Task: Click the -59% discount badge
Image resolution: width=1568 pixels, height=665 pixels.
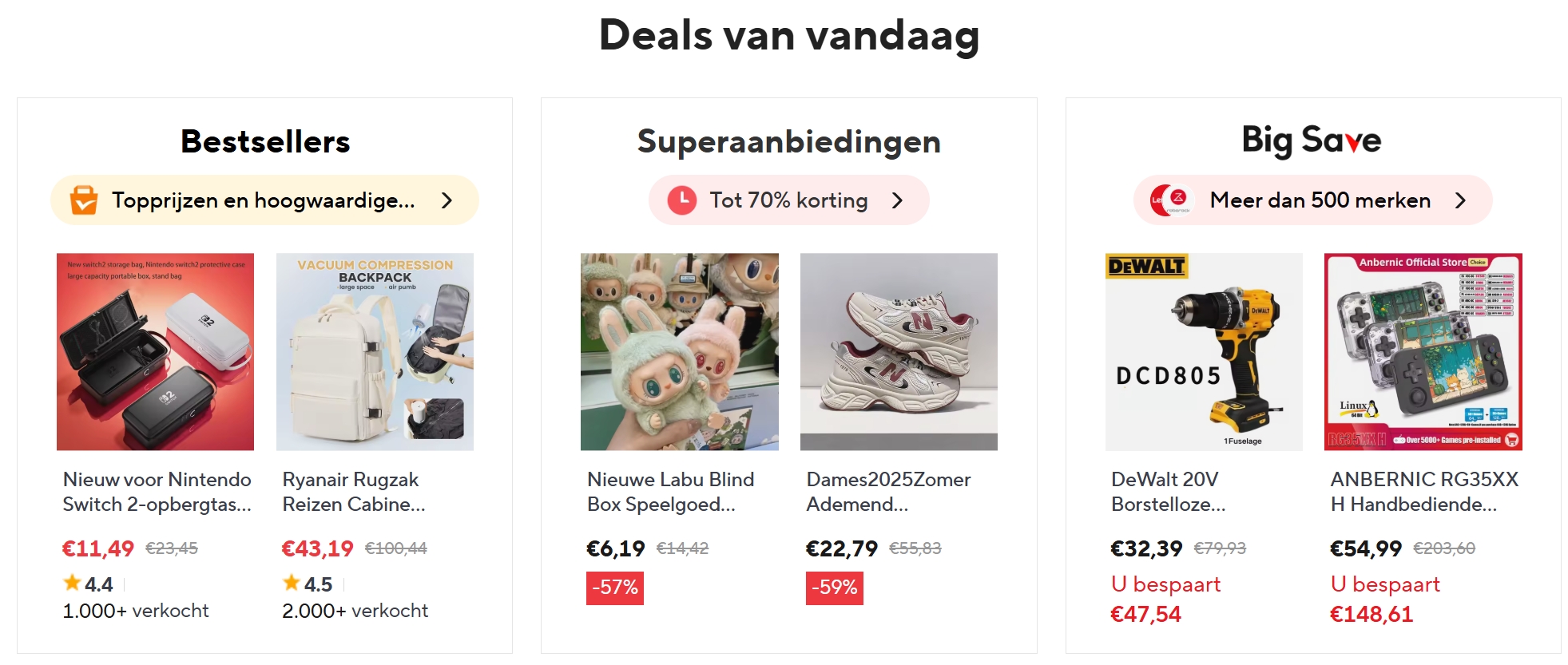Action: click(x=834, y=588)
